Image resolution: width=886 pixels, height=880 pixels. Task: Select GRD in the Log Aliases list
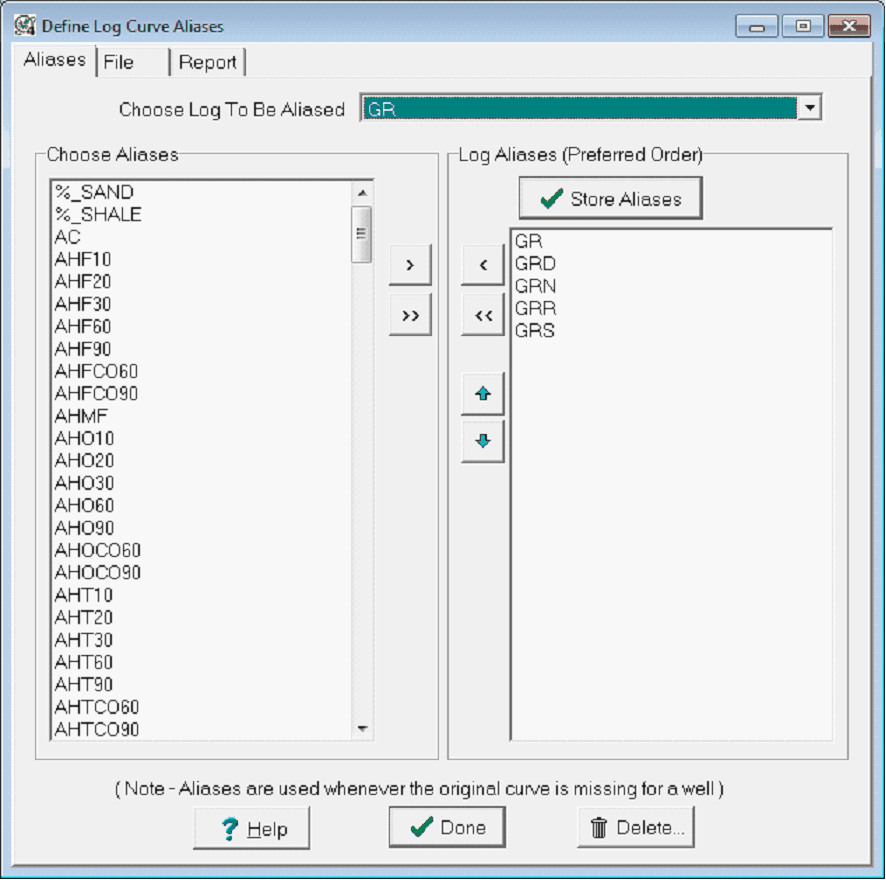tap(535, 264)
